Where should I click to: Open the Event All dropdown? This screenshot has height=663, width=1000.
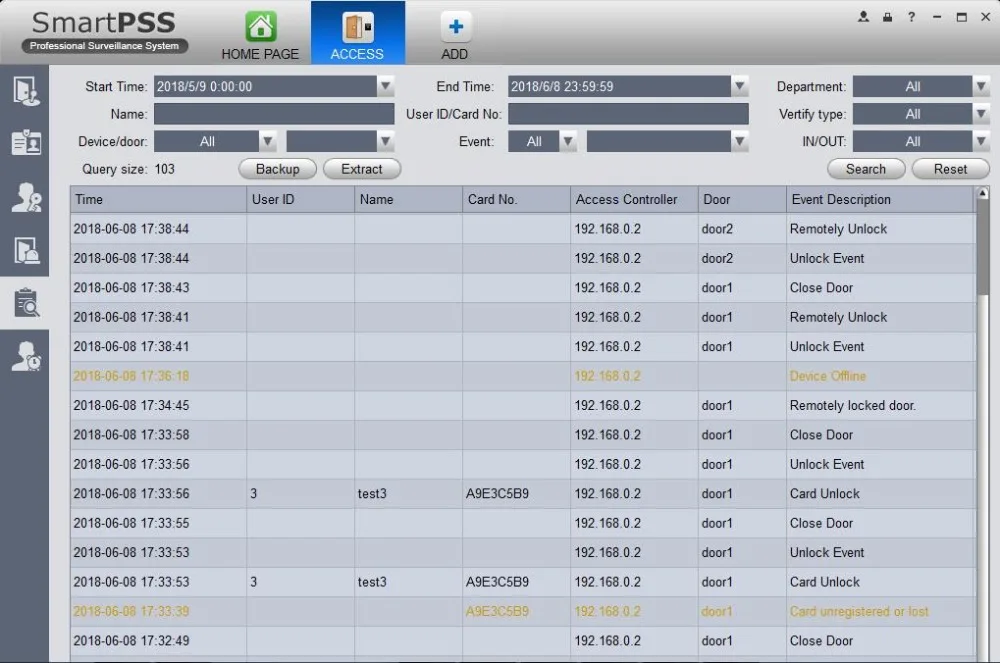tap(542, 142)
